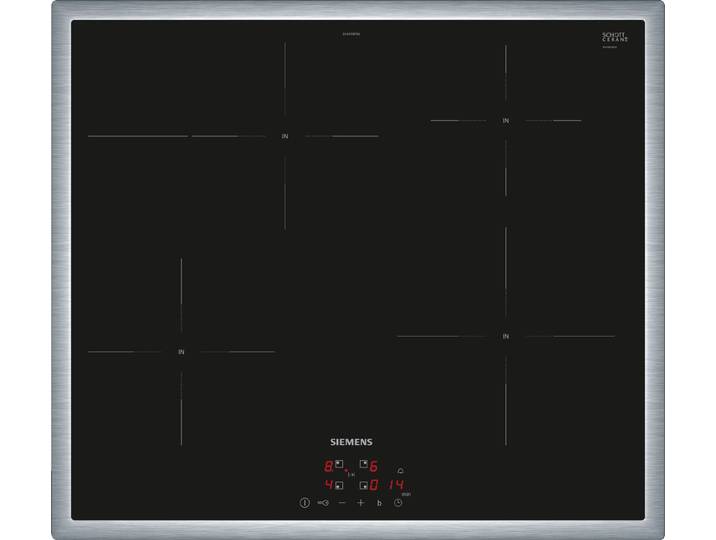The image size is (716, 540).
Task: Click the SIEMENS brand logo
Action: coord(351,442)
